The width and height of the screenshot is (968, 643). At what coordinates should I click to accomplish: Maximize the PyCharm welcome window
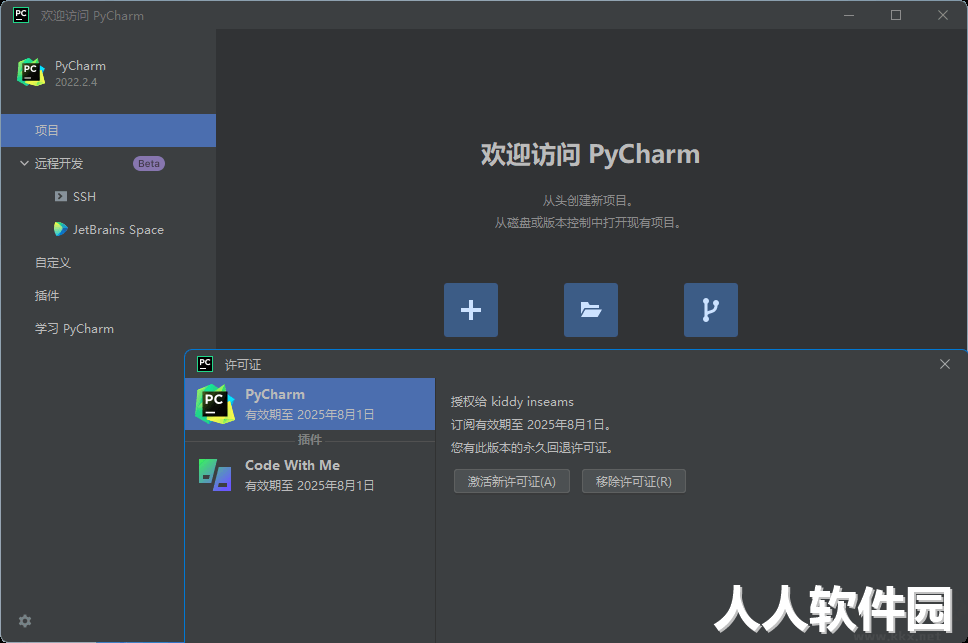pos(896,15)
